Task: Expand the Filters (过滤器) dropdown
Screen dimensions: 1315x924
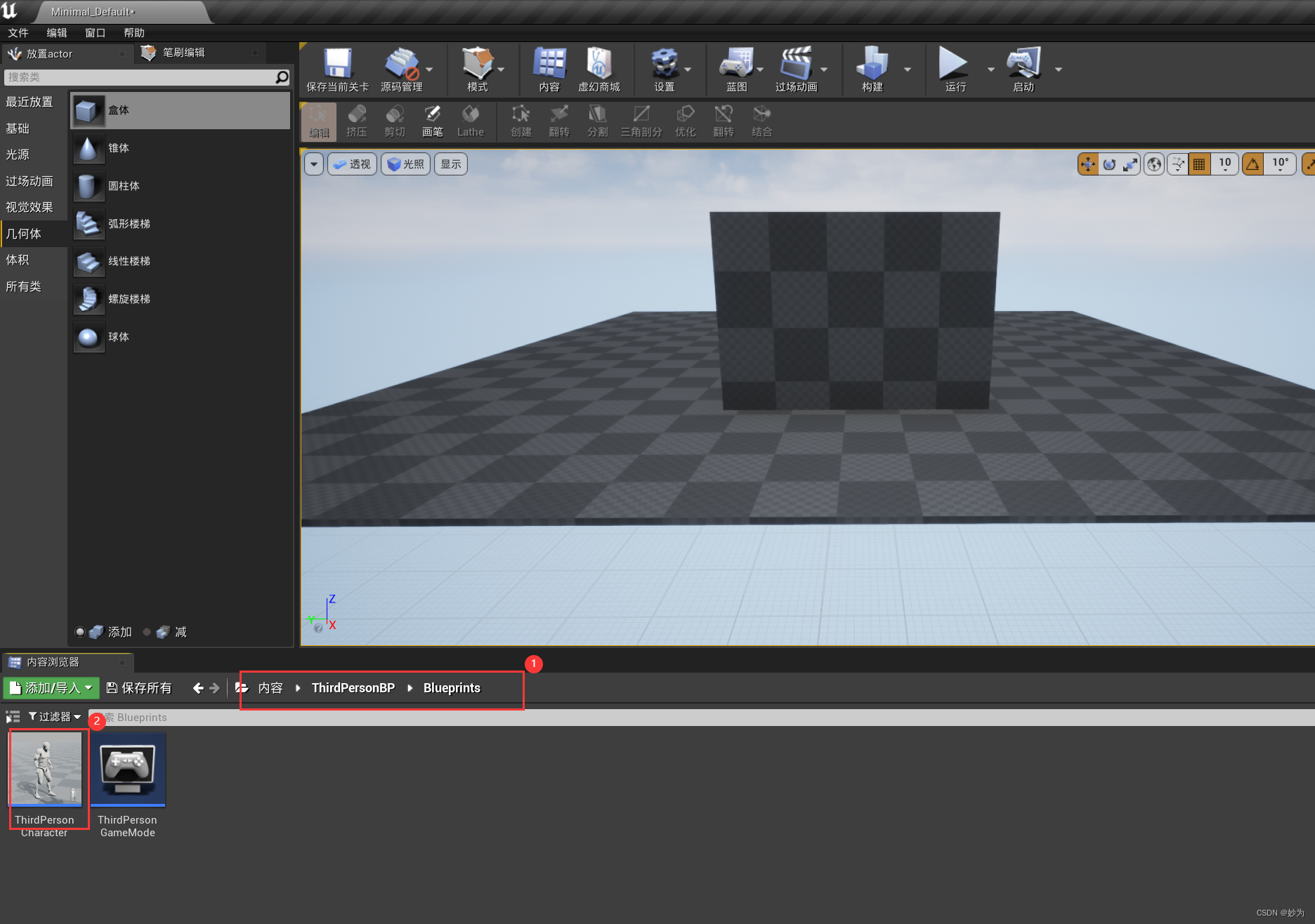Action: pyautogui.click(x=55, y=717)
